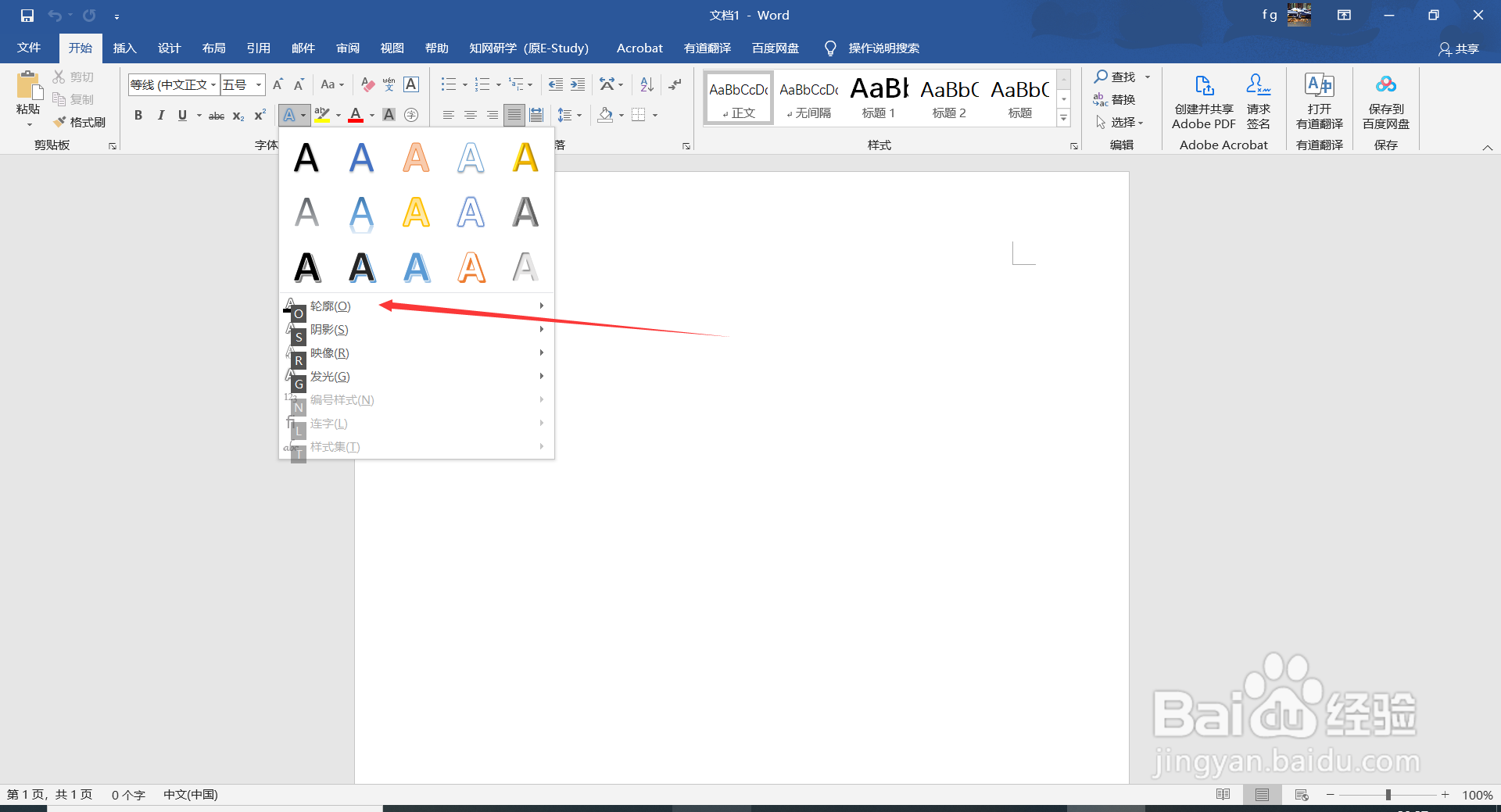Click the enclosed character icon
This screenshot has width=1501, height=812.
click(411, 115)
